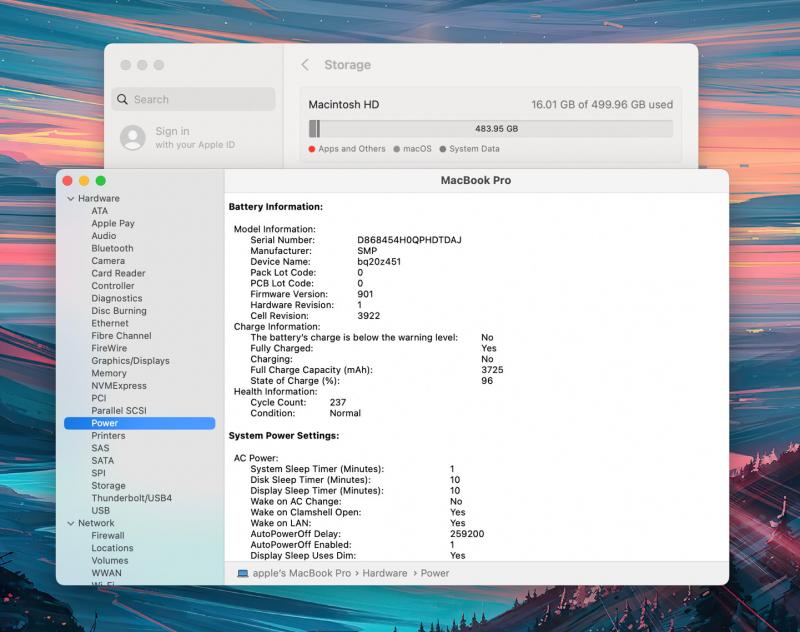Viewport: 800px width, 632px height.
Task: Click the Apple ID avatar icon
Action: [x=133, y=138]
